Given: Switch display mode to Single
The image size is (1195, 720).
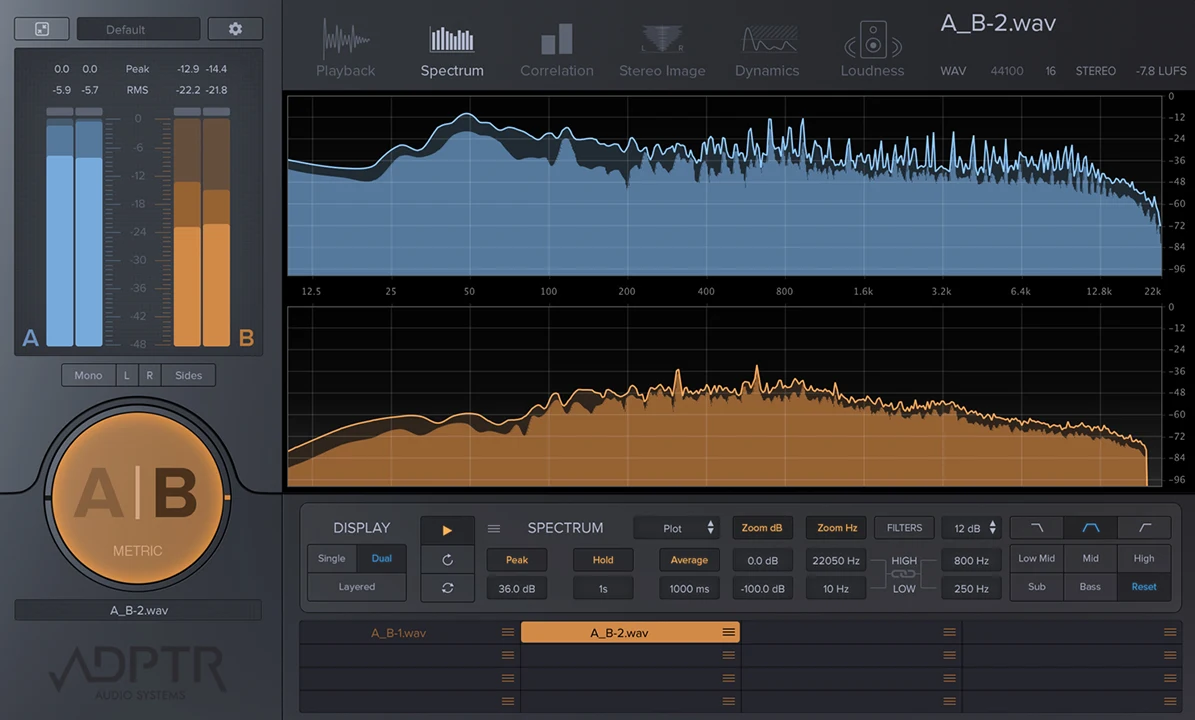Looking at the screenshot, I should coord(332,559).
